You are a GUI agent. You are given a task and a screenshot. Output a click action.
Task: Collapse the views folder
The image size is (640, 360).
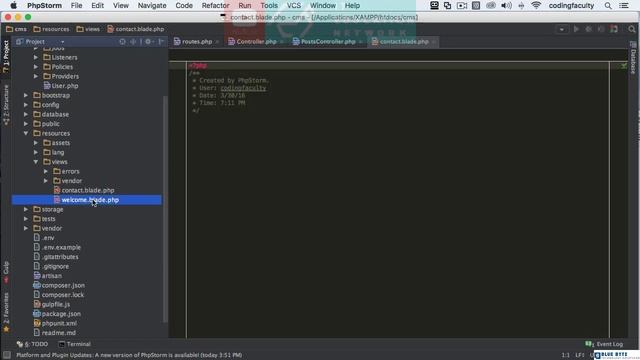pos(36,162)
